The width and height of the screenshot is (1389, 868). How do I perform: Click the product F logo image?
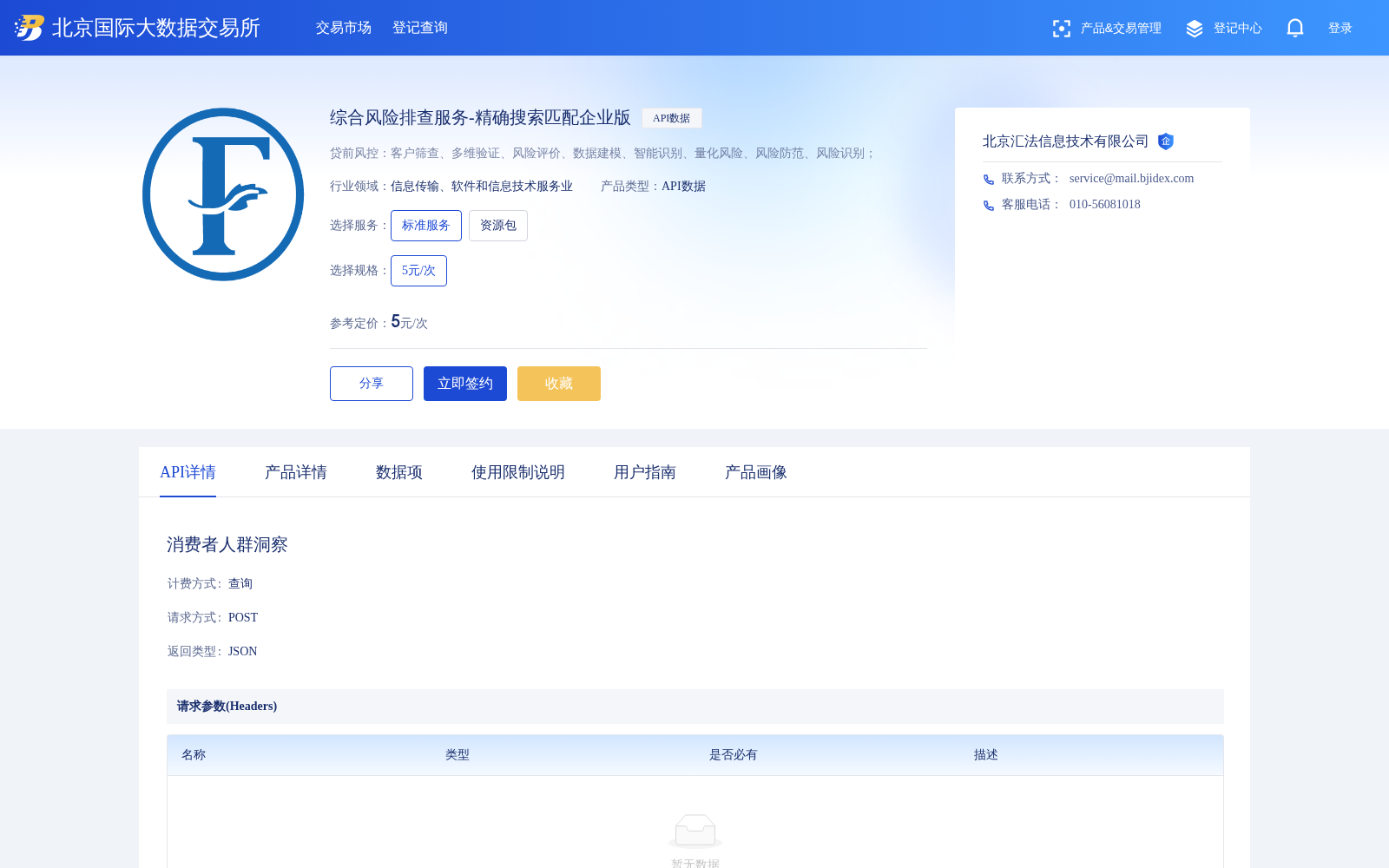point(223,194)
